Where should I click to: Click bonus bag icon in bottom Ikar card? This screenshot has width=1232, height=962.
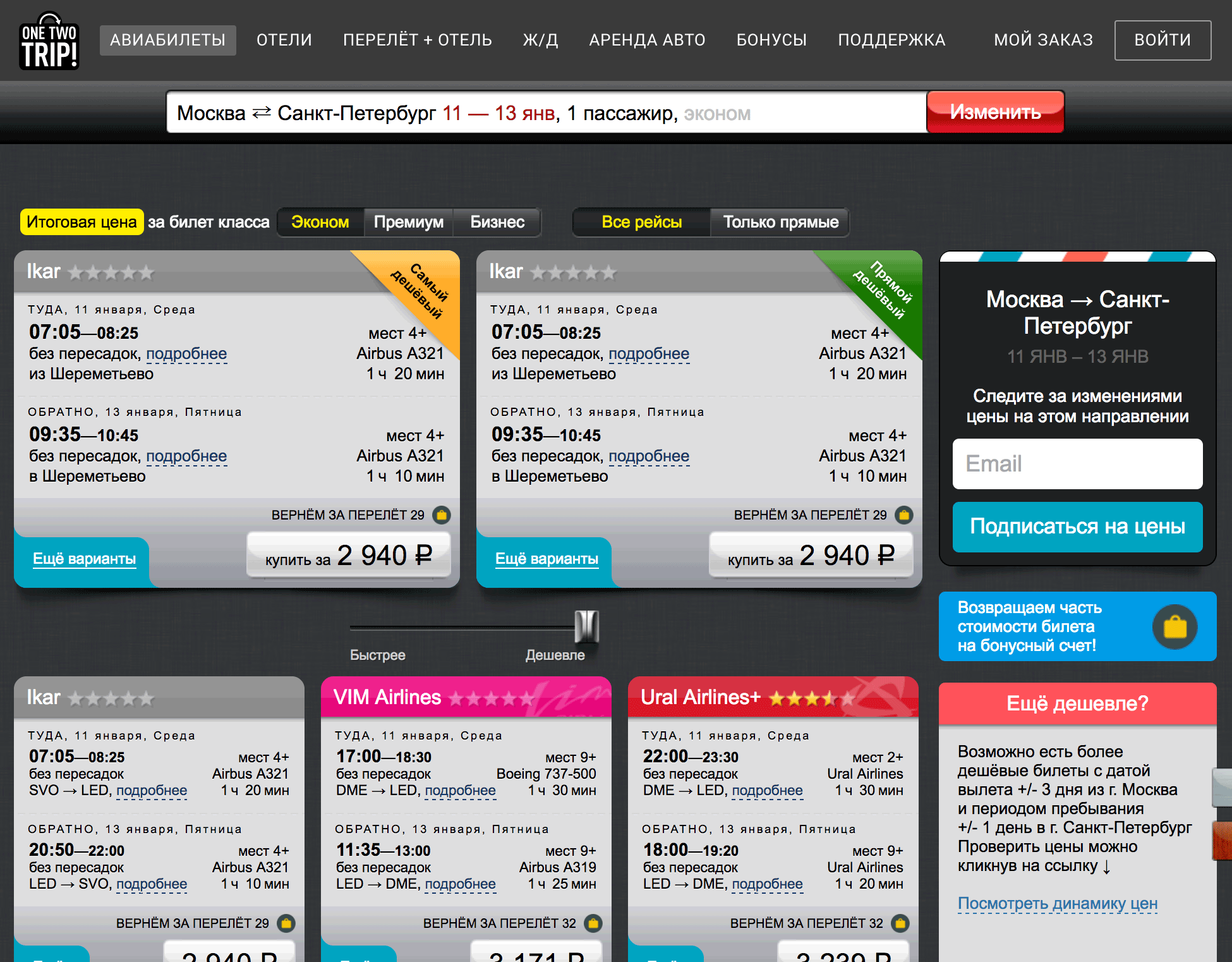click(x=286, y=923)
